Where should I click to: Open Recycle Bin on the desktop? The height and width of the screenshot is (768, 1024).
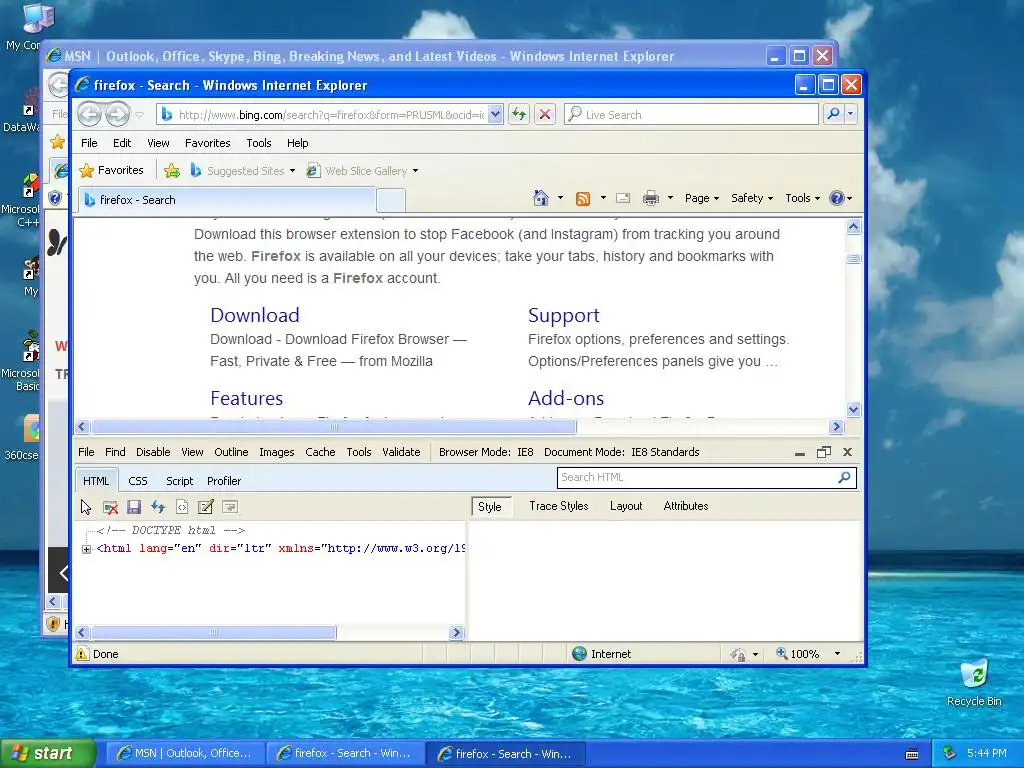[x=974, y=683]
